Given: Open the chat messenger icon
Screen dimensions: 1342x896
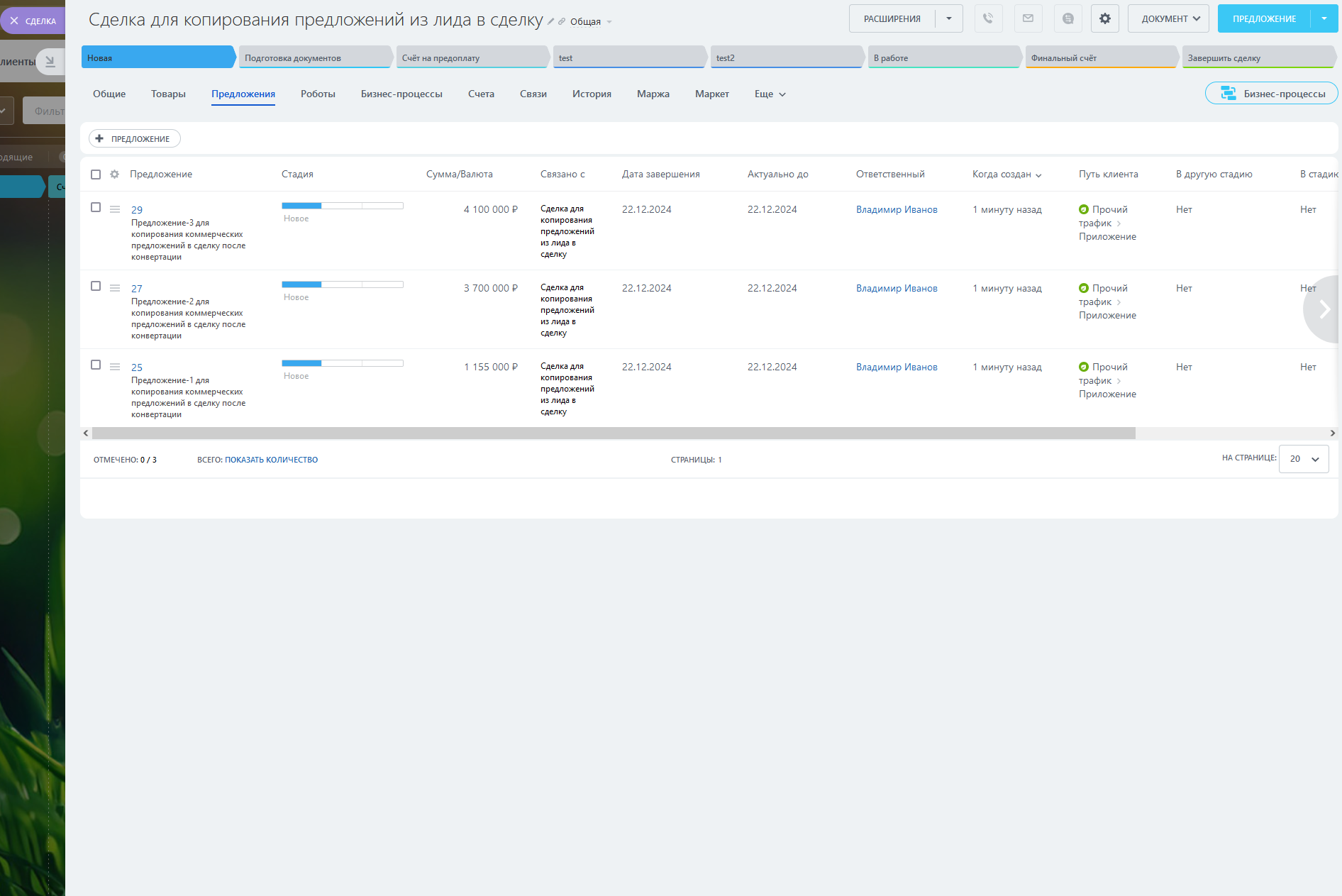Looking at the screenshot, I should 1067,18.
